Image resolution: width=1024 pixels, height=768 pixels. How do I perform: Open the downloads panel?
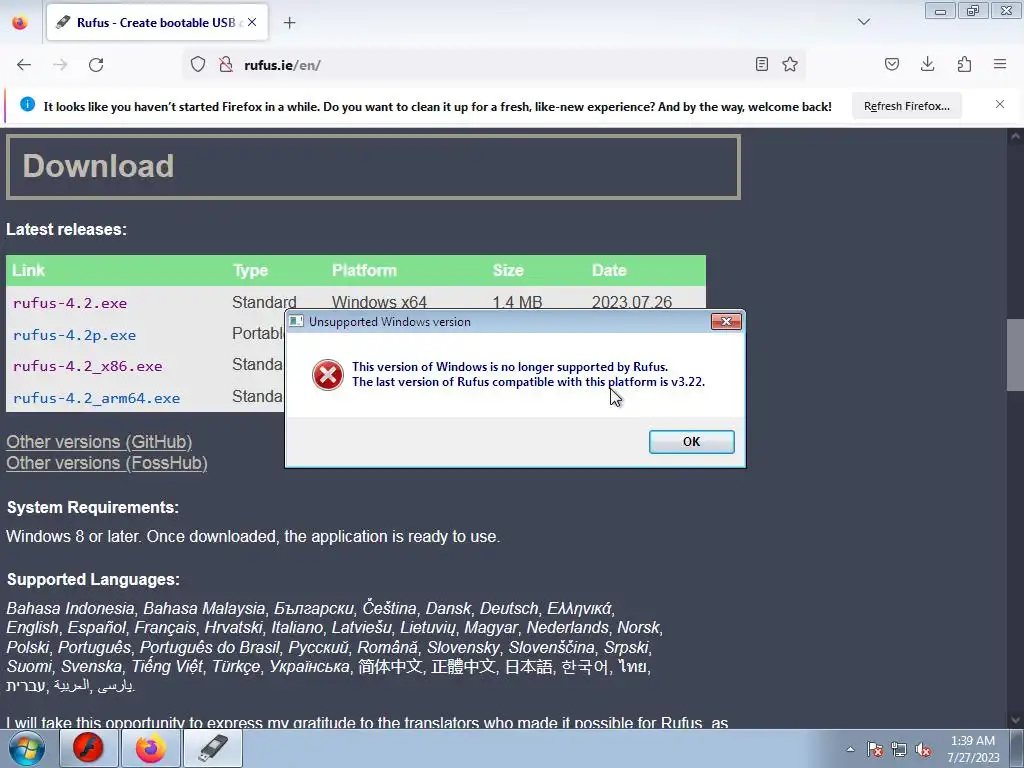point(927,64)
